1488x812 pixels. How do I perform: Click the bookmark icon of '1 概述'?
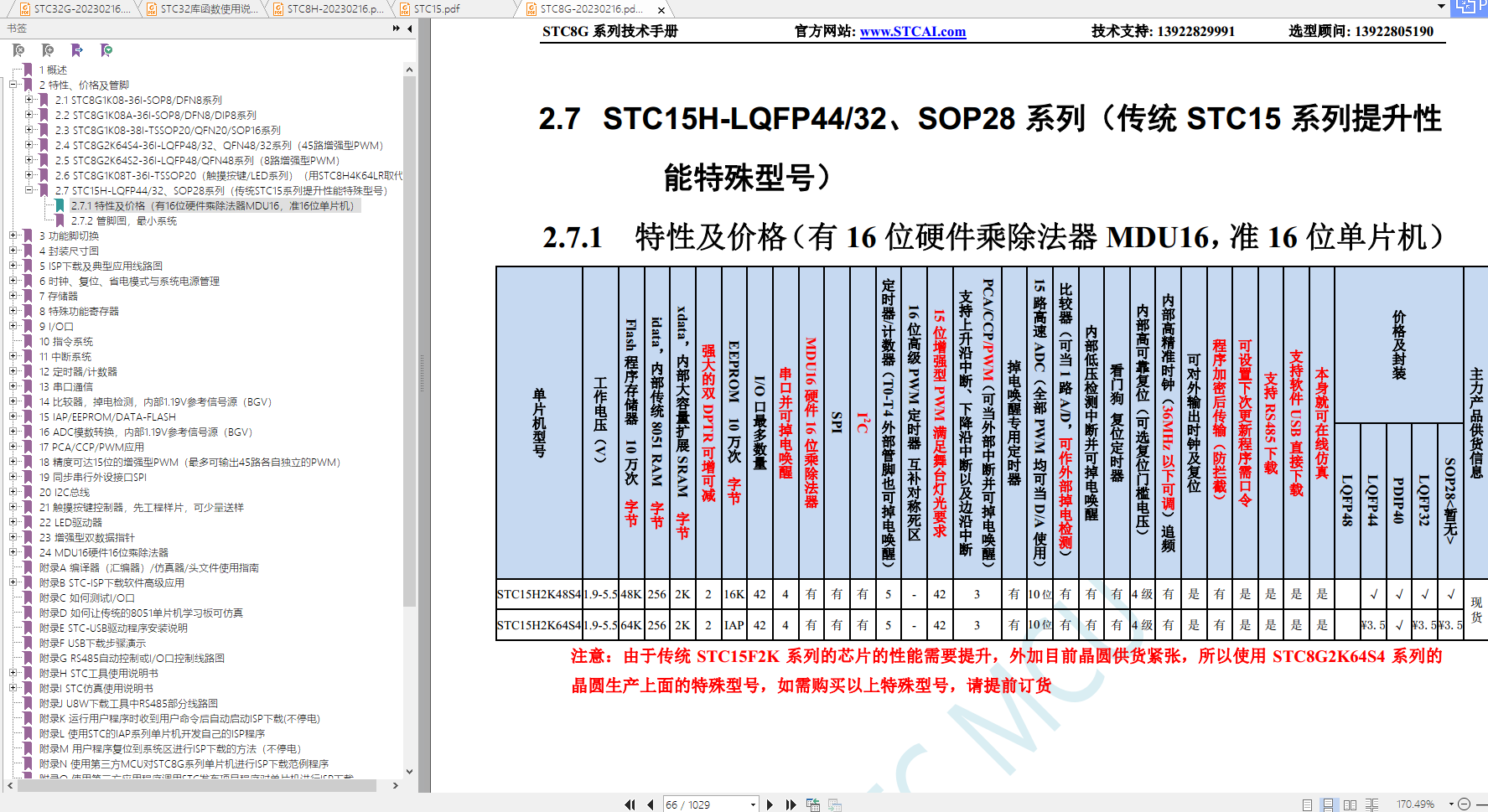28,70
